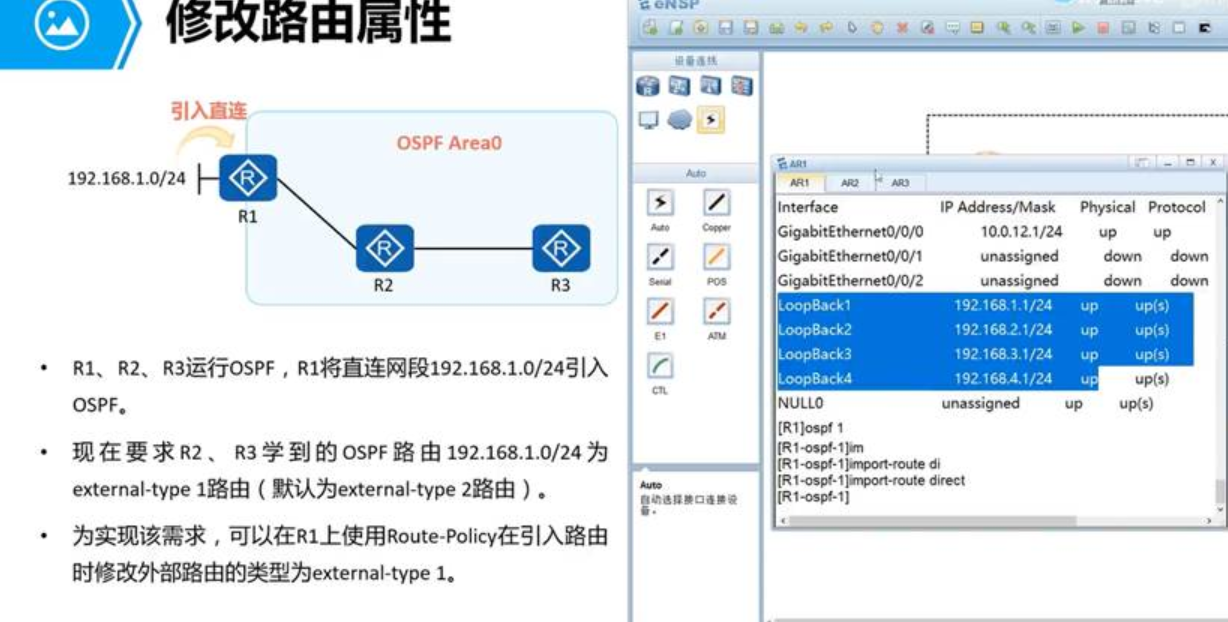This screenshot has height=622, width=1228.
Task: Switch to the AR3 terminal tab
Action: [x=900, y=183]
